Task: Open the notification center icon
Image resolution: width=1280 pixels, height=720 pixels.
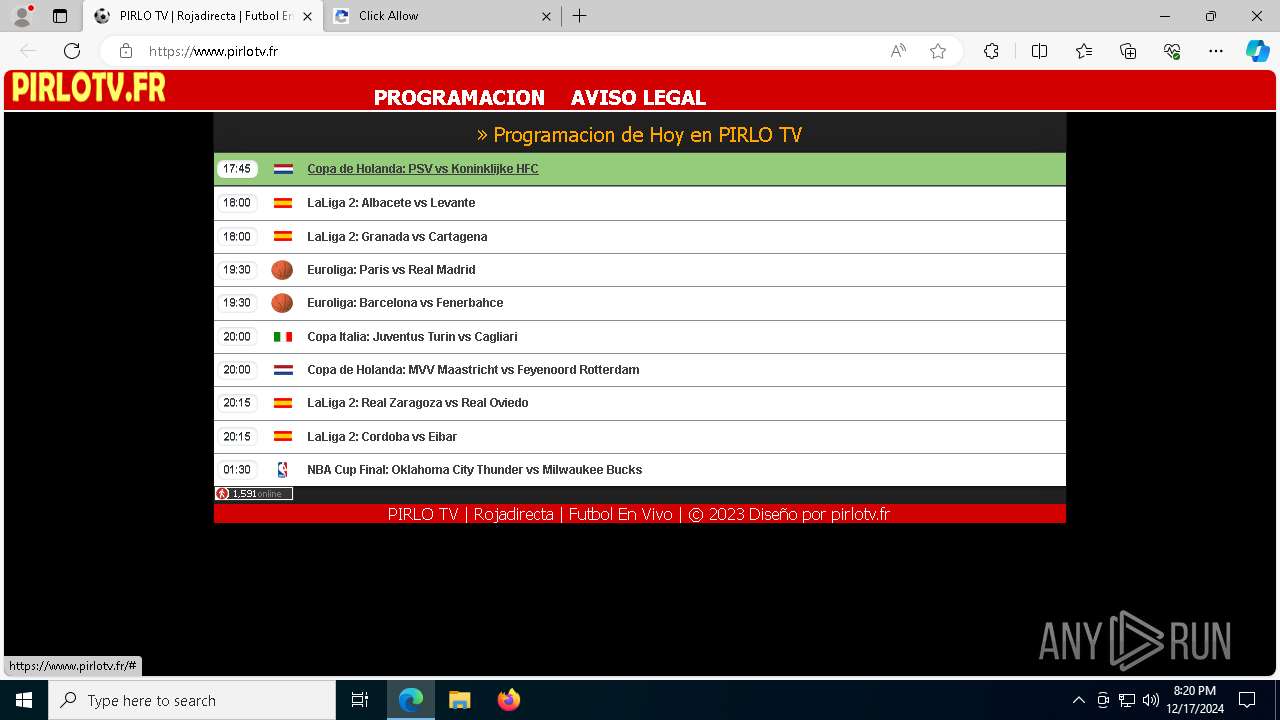Action: point(1247,700)
